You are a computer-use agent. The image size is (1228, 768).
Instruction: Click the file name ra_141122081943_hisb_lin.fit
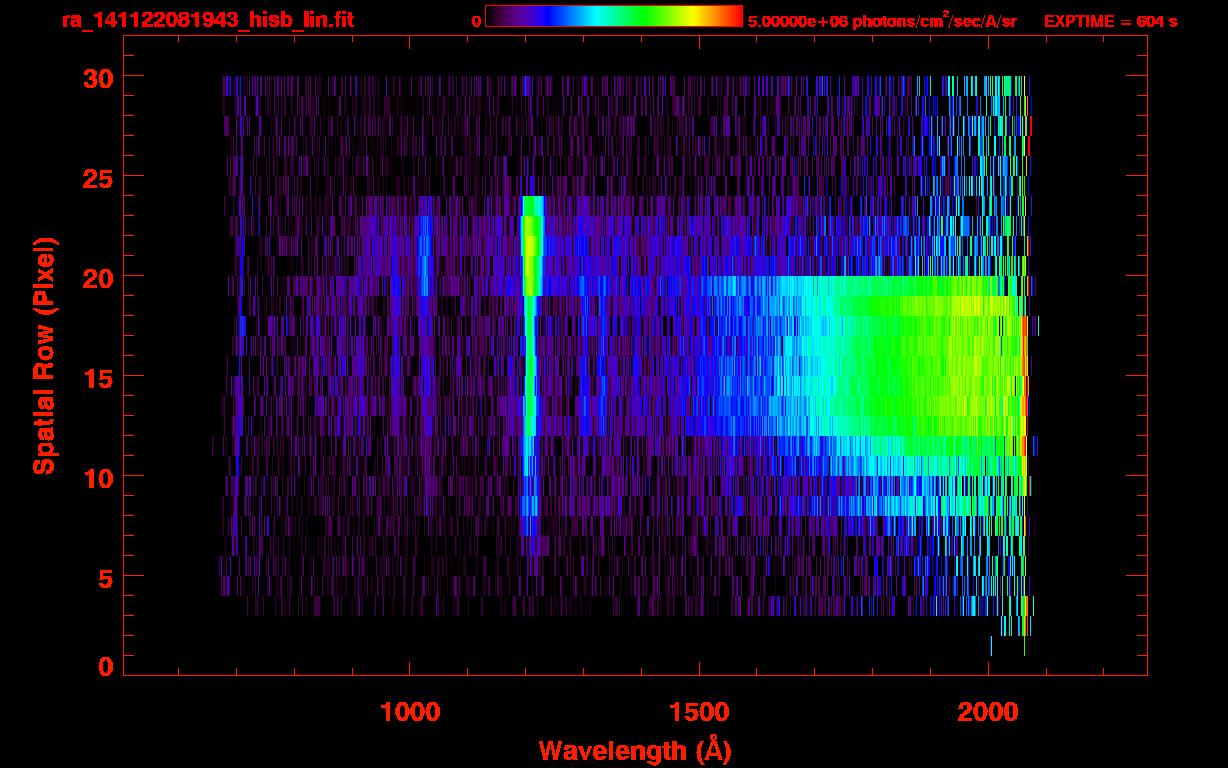(207, 20)
